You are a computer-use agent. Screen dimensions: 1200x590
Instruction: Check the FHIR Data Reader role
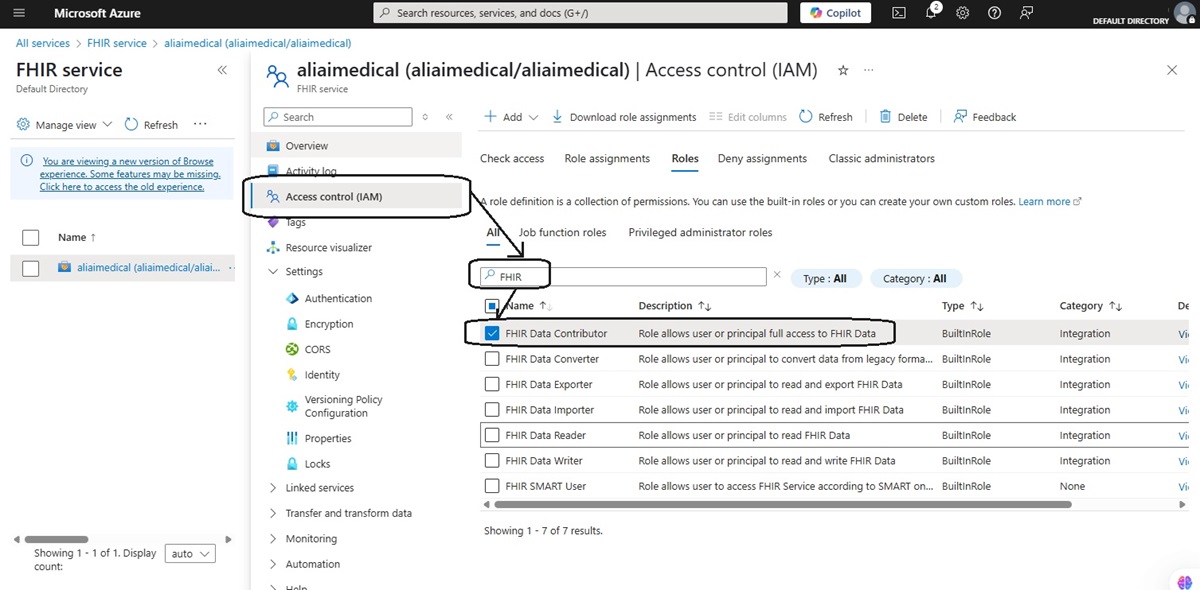493,434
